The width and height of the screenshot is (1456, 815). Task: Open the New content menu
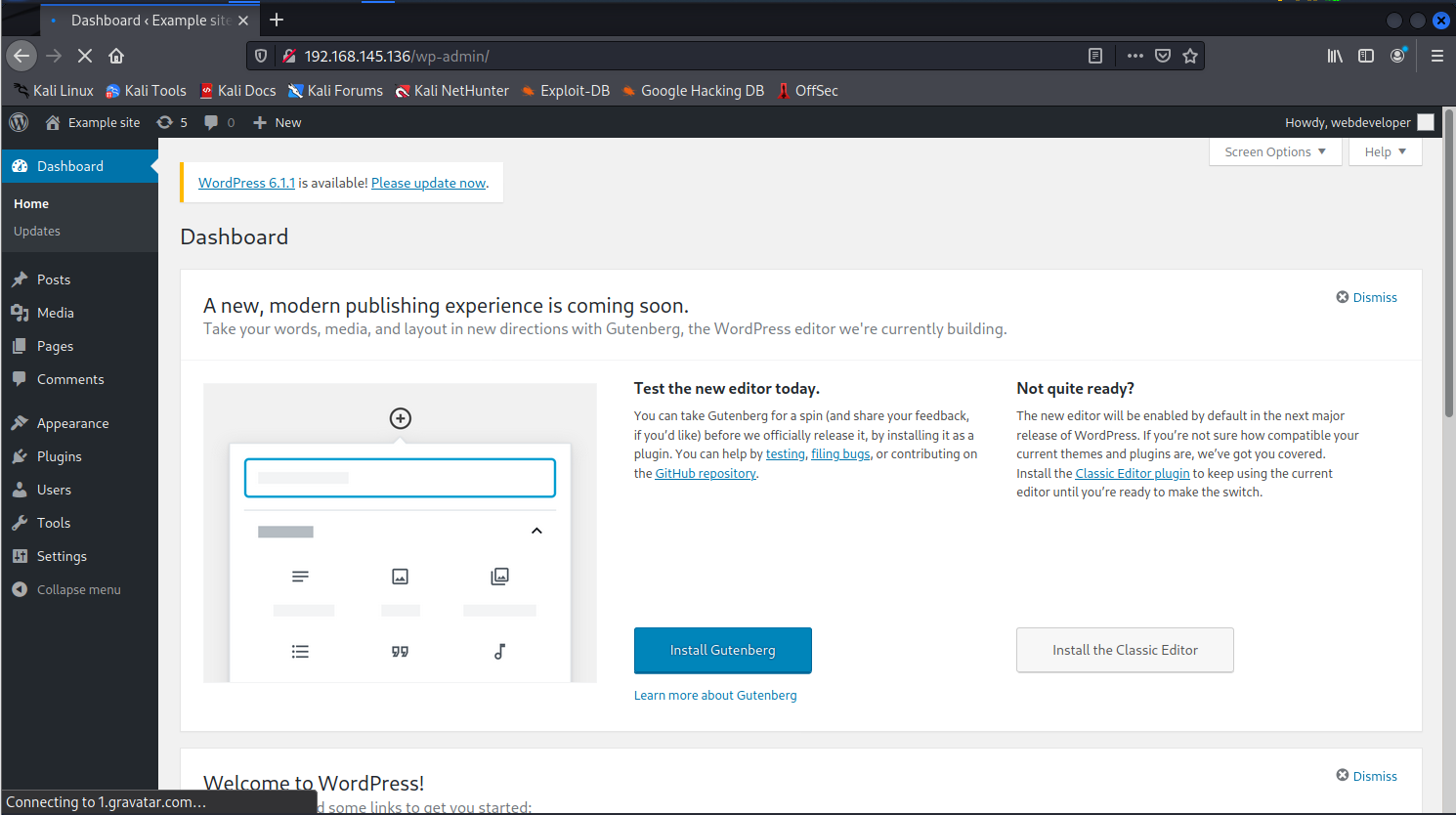click(278, 122)
